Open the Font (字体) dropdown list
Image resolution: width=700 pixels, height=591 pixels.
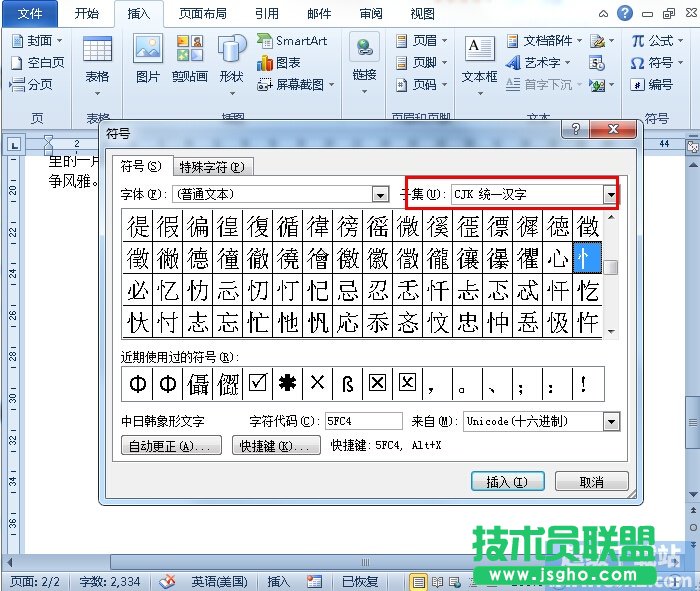point(380,194)
